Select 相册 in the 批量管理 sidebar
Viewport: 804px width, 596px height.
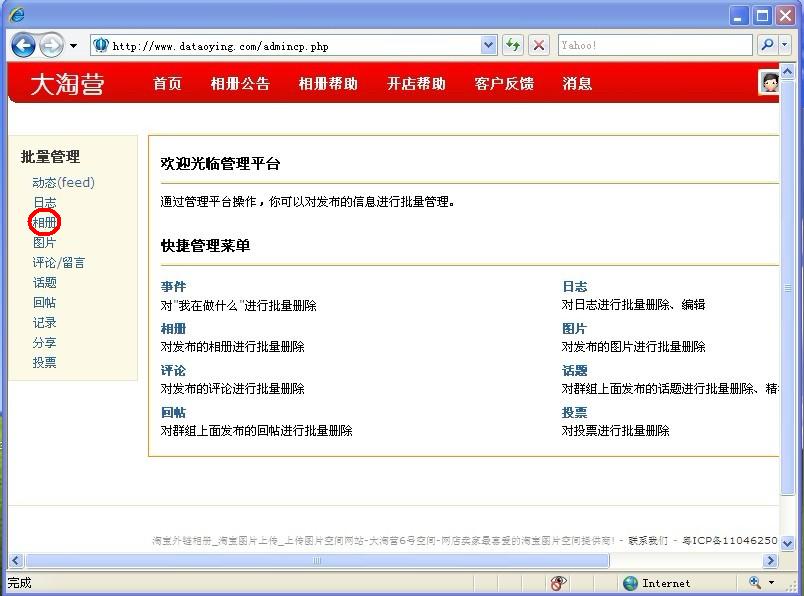click(45, 223)
